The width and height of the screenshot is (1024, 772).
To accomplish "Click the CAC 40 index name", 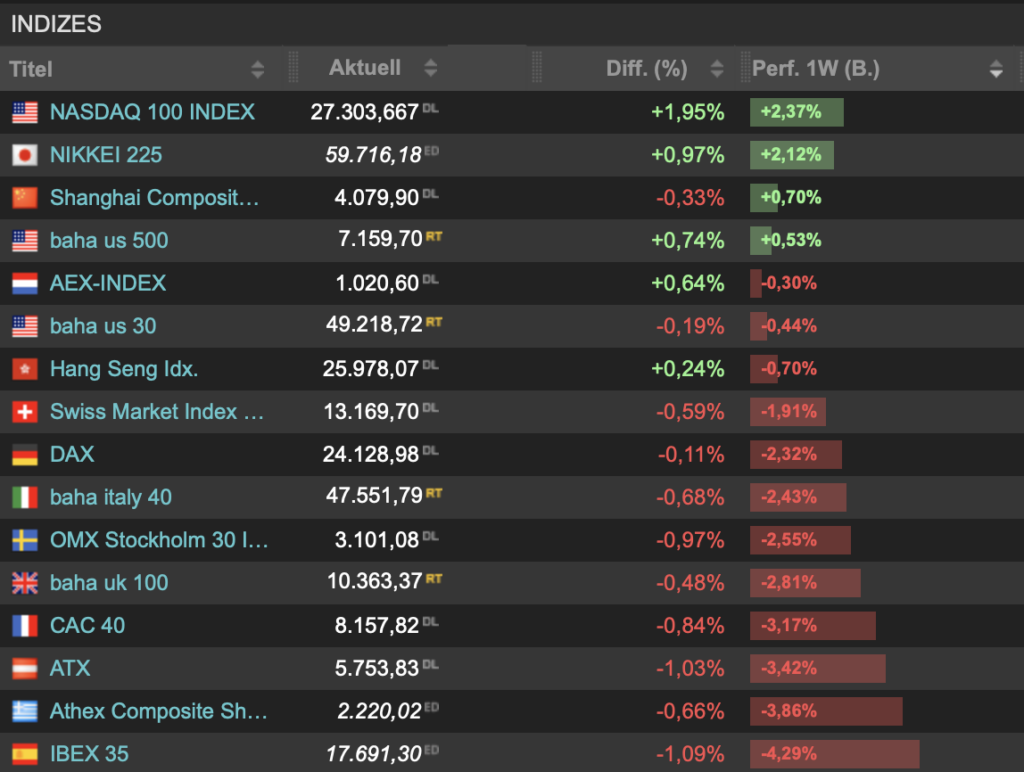I will click(x=88, y=625).
